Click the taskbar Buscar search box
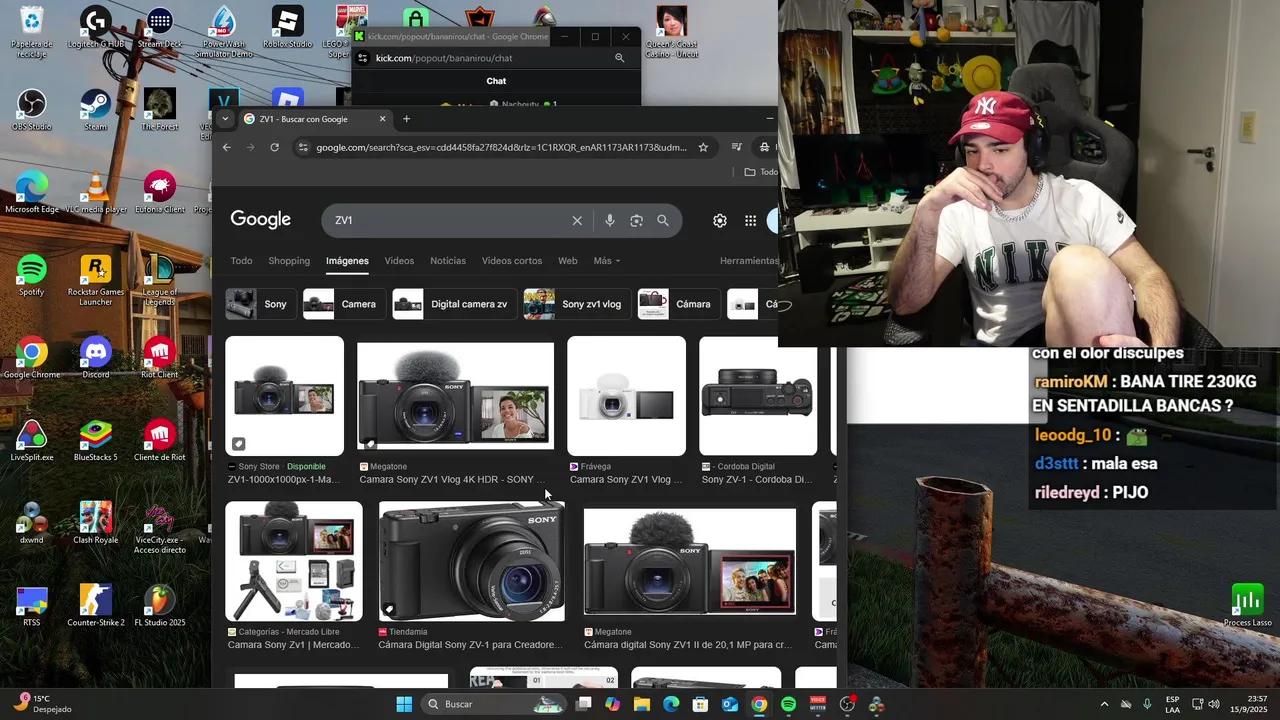 click(494, 704)
